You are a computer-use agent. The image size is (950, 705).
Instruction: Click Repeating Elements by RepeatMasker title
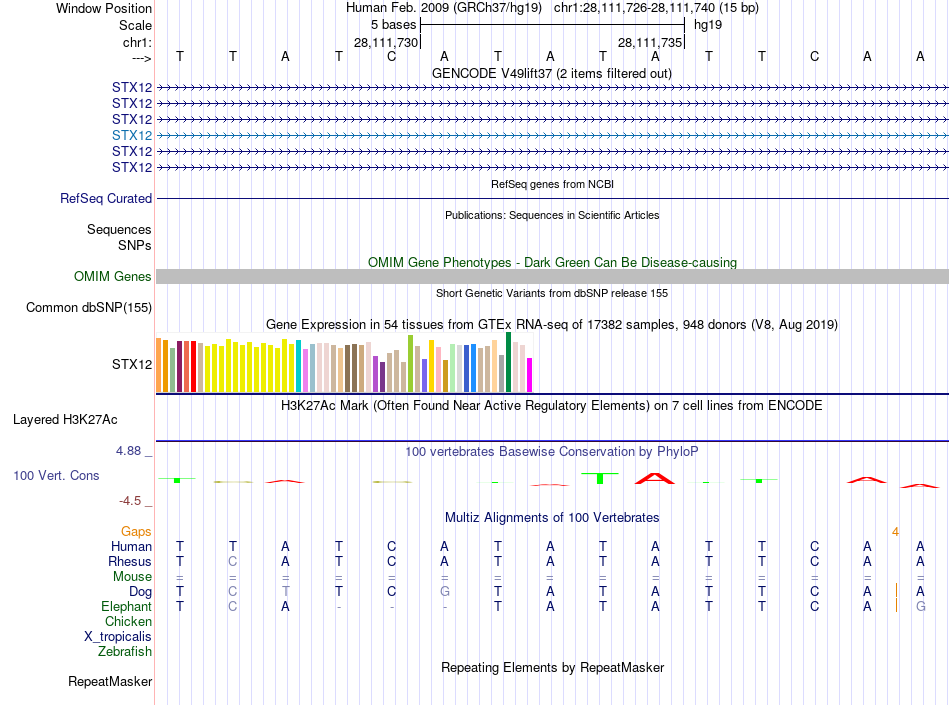pyautogui.click(x=552, y=667)
